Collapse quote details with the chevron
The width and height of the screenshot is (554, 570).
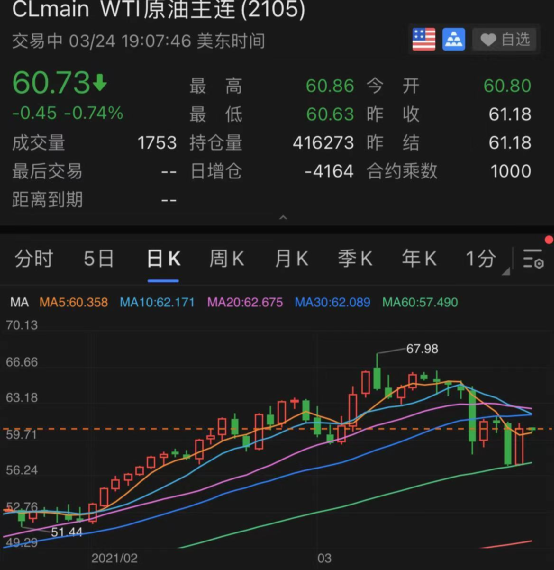283,217
